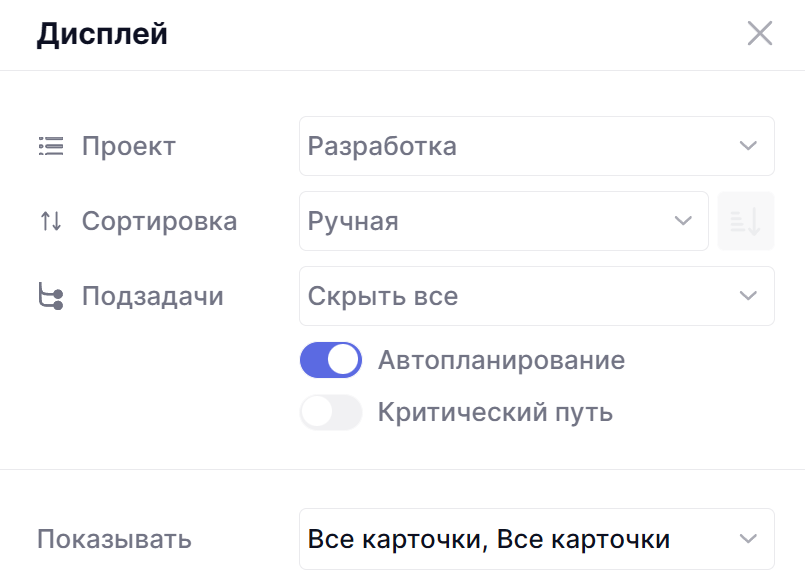Click the Дисплей panel title
The height and width of the screenshot is (580, 805).
[x=102, y=34]
